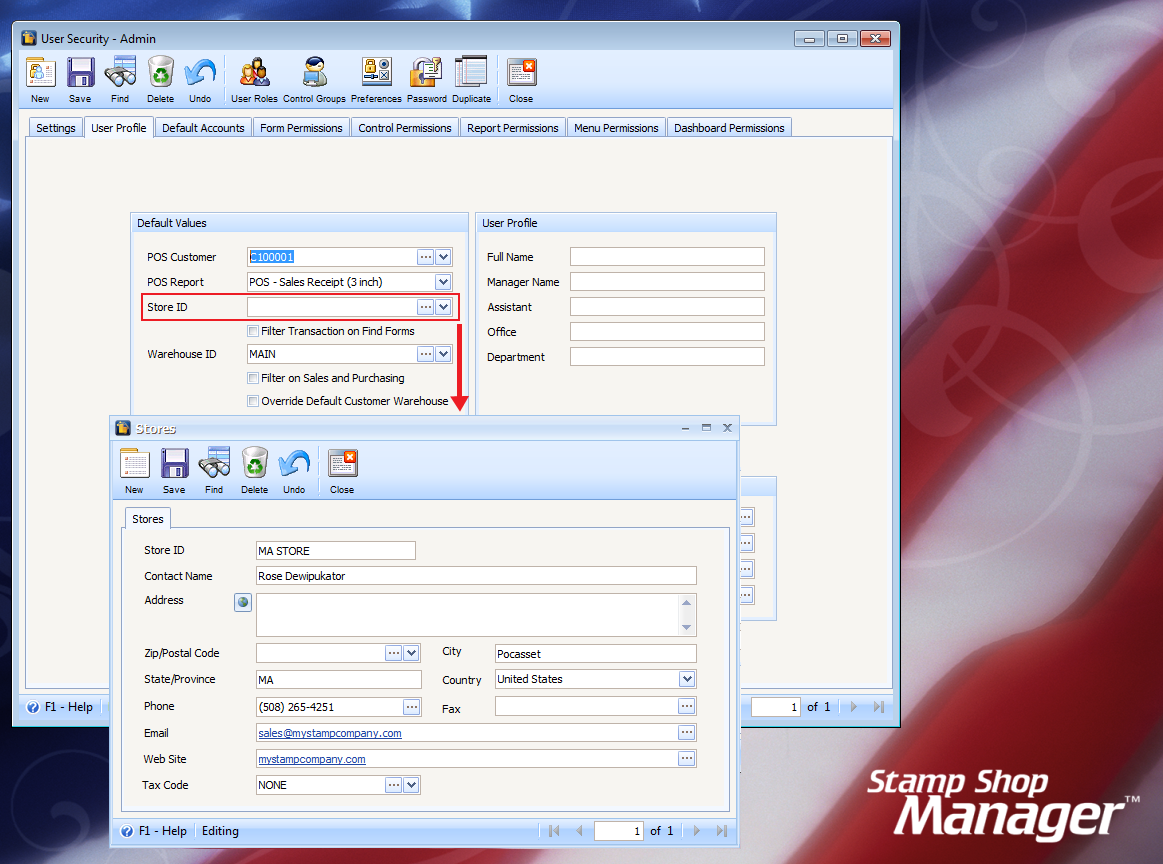Viewport: 1163px width, 864px height.
Task: Open POS Customer lookup ellipsis button
Action: click(x=426, y=257)
